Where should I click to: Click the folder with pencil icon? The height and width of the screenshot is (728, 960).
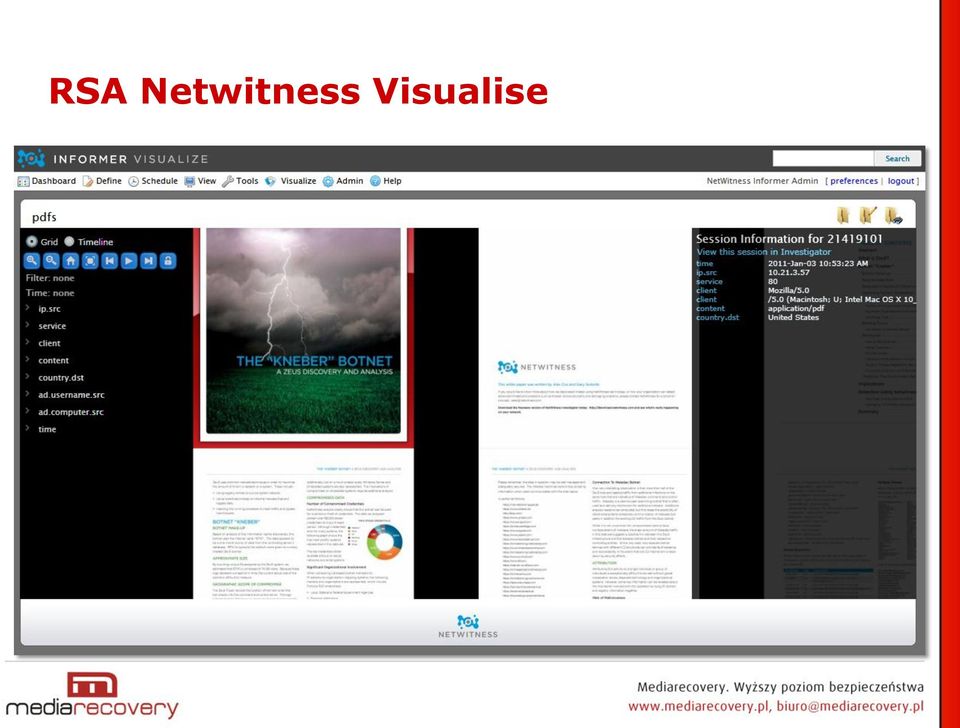pyautogui.click(x=868, y=216)
